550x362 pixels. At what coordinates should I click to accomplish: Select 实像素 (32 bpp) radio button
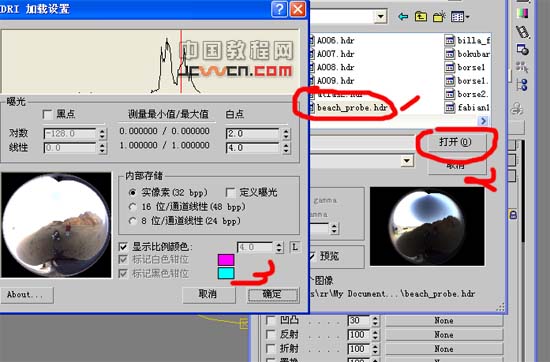pos(132,192)
